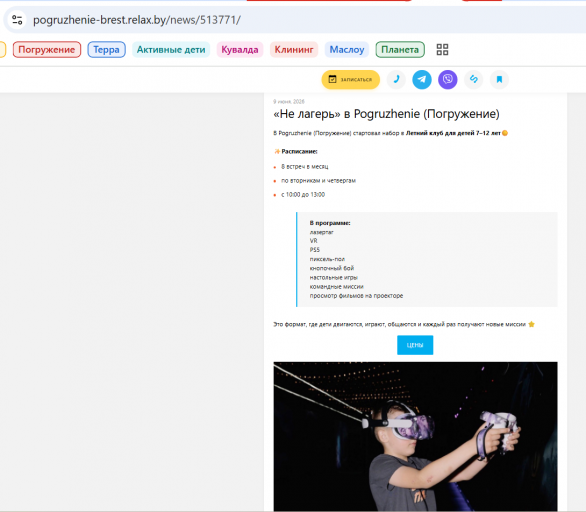The height and width of the screenshot is (512, 586).
Task: Click 'по вторникам и четвергам' list item
Action: 318,181
